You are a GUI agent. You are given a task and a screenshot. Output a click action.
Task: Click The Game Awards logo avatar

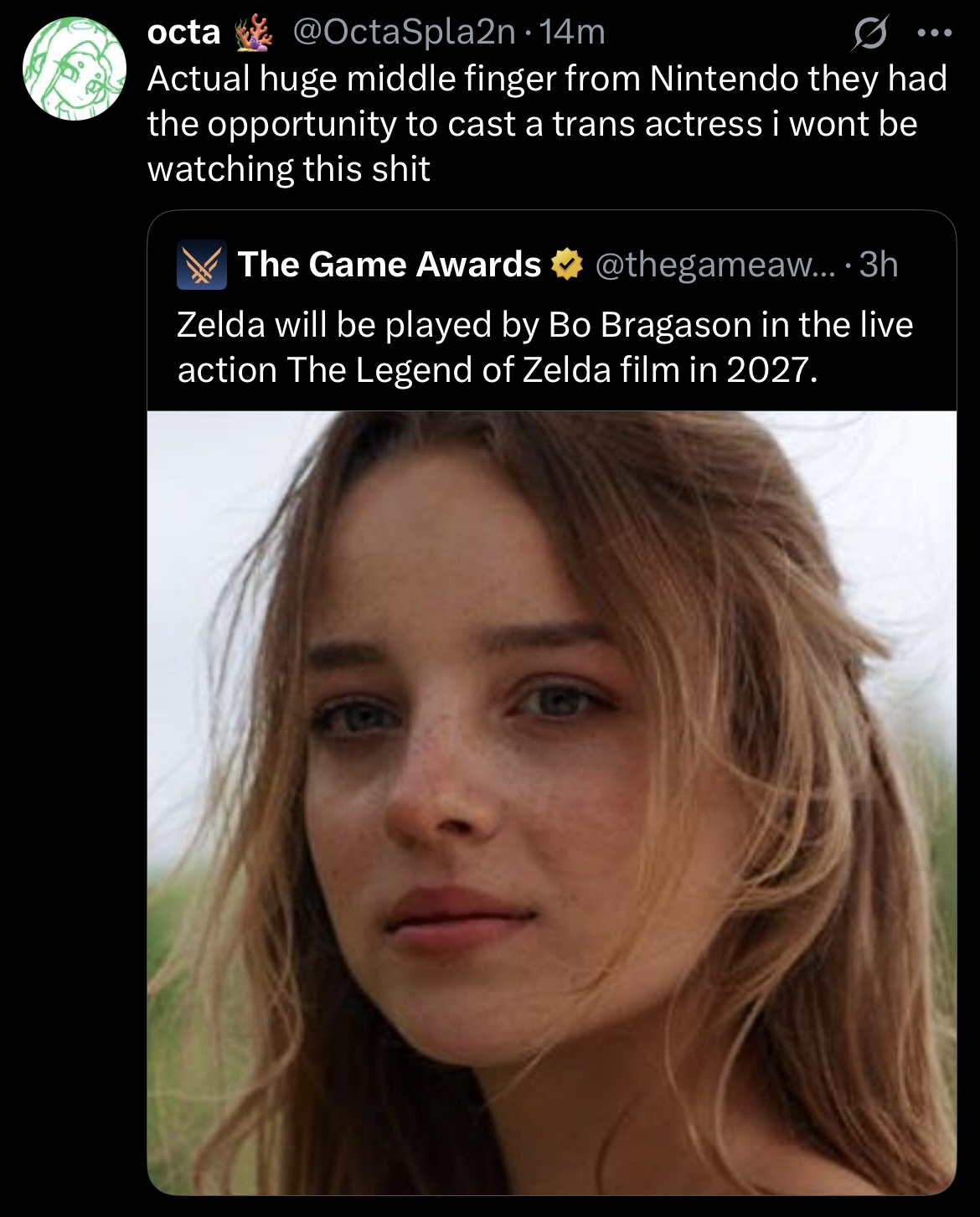coord(202,265)
